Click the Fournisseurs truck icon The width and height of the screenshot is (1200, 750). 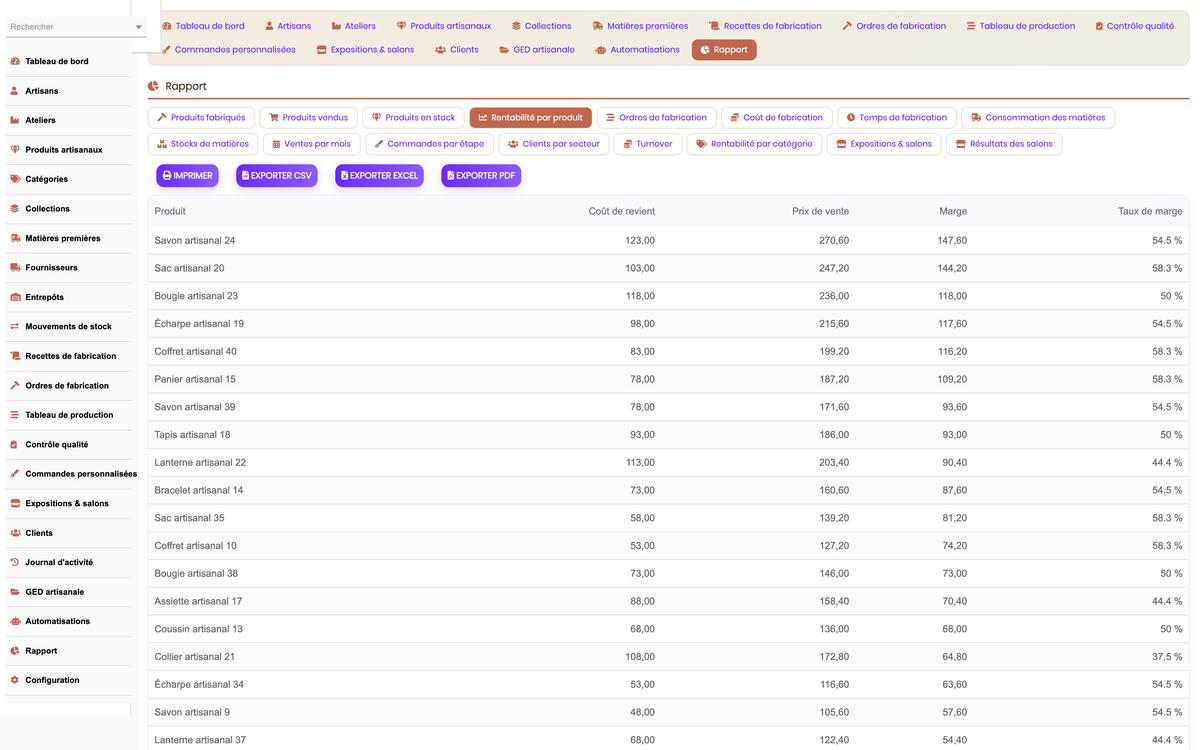[x=15, y=268]
